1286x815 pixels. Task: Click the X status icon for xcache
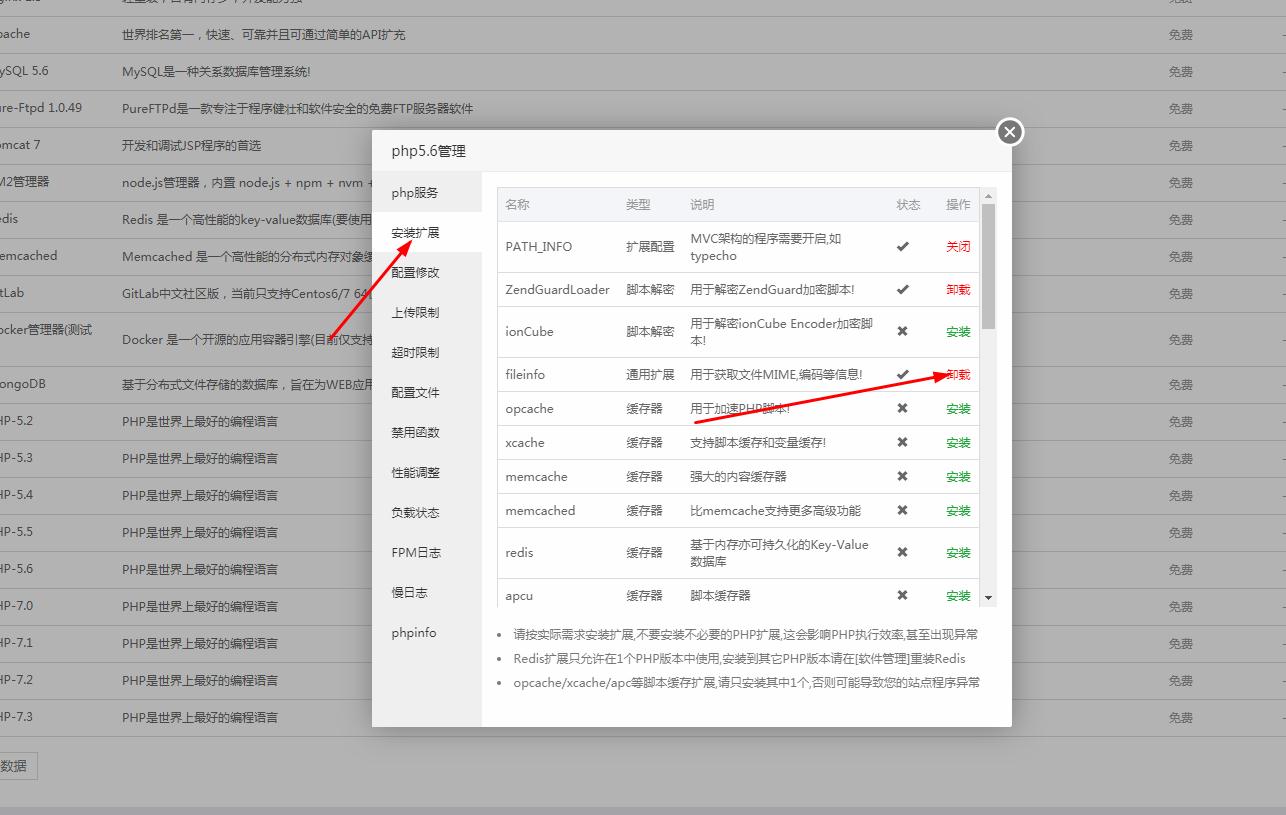[x=903, y=443]
